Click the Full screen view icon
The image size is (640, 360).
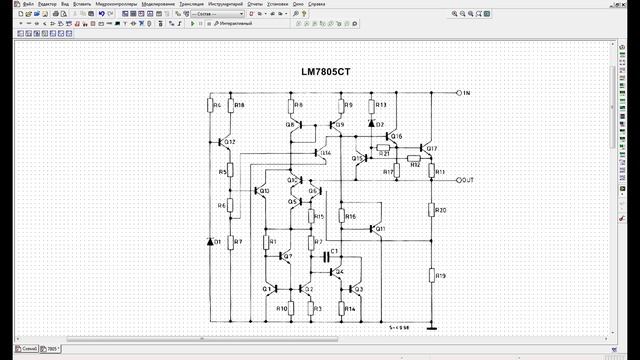tap(487, 14)
